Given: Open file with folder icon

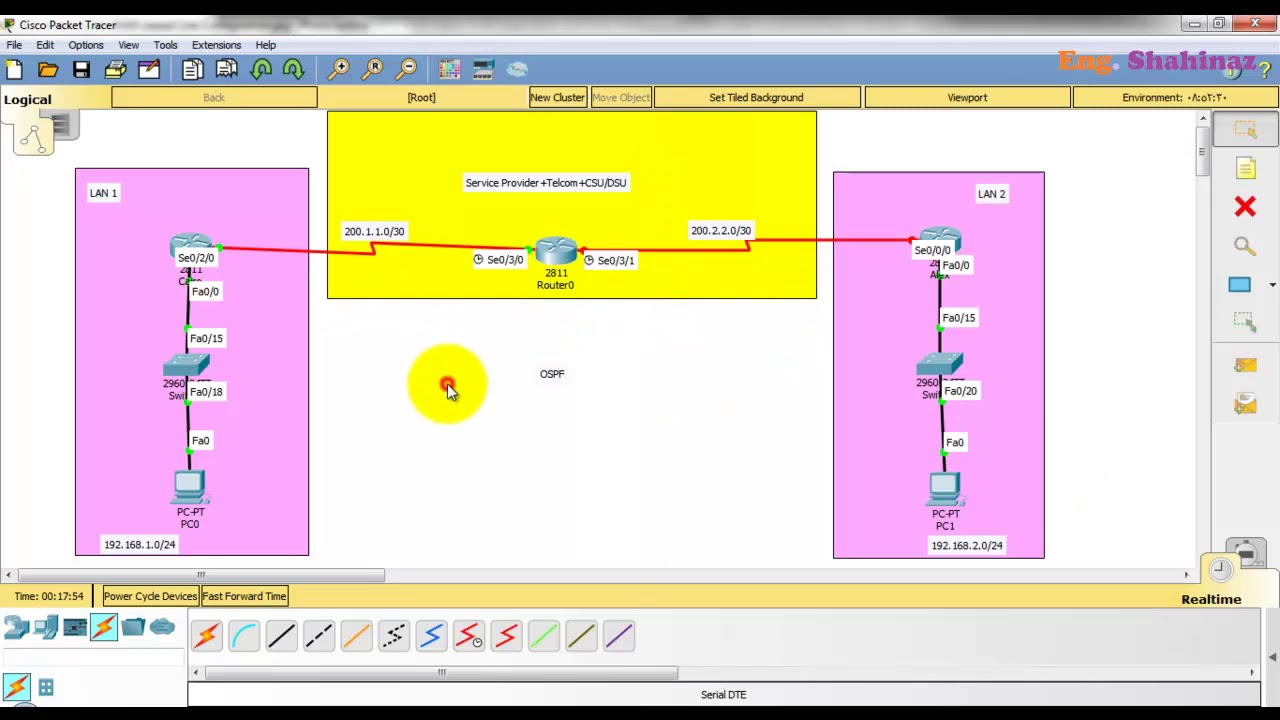Looking at the screenshot, I should (48, 69).
